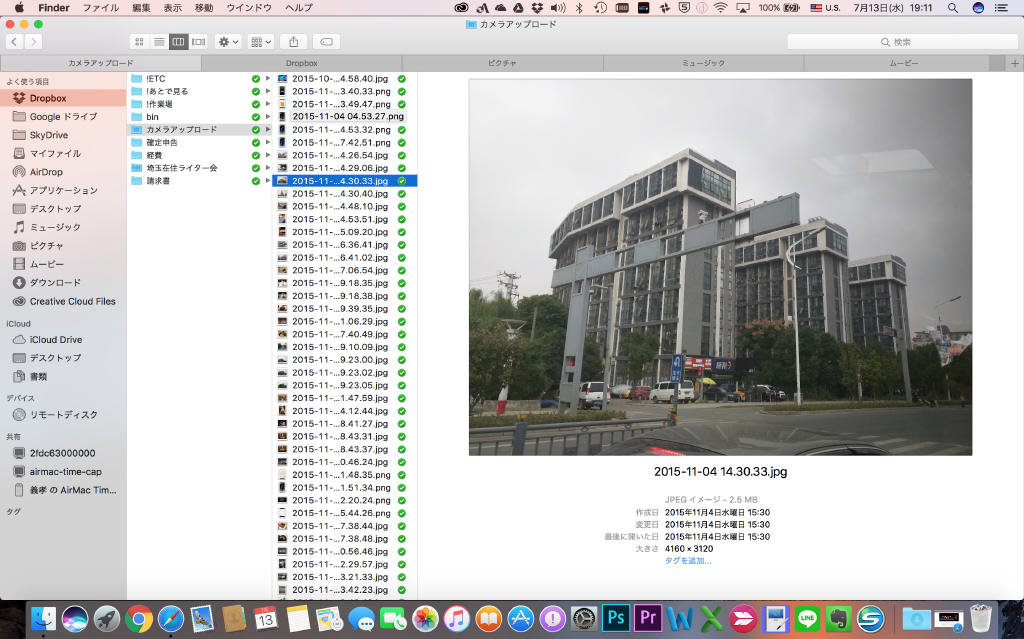Open System Preferences from the Dock

pyautogui.click(x=584, y=618)
